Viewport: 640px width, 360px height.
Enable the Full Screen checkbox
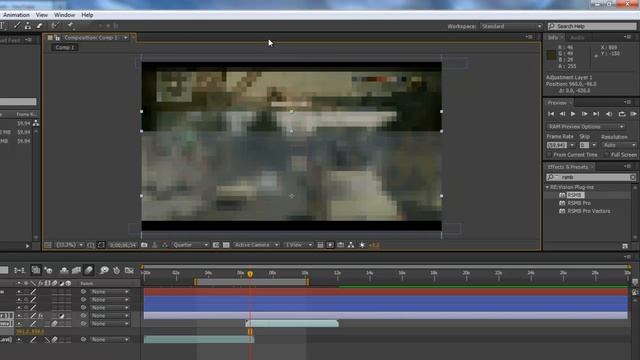(x=607, y=155)
